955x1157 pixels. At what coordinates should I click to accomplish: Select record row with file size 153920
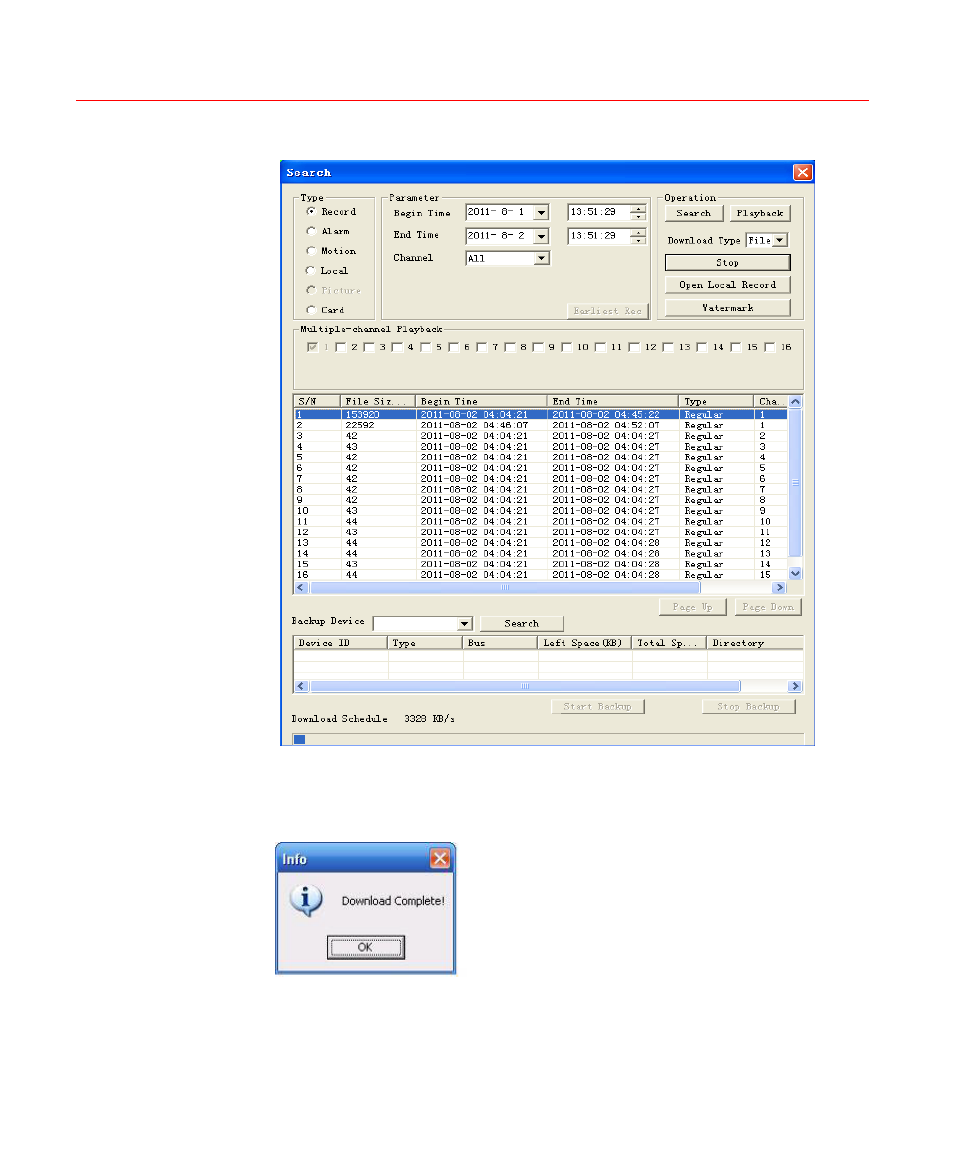tap(541, 415)
